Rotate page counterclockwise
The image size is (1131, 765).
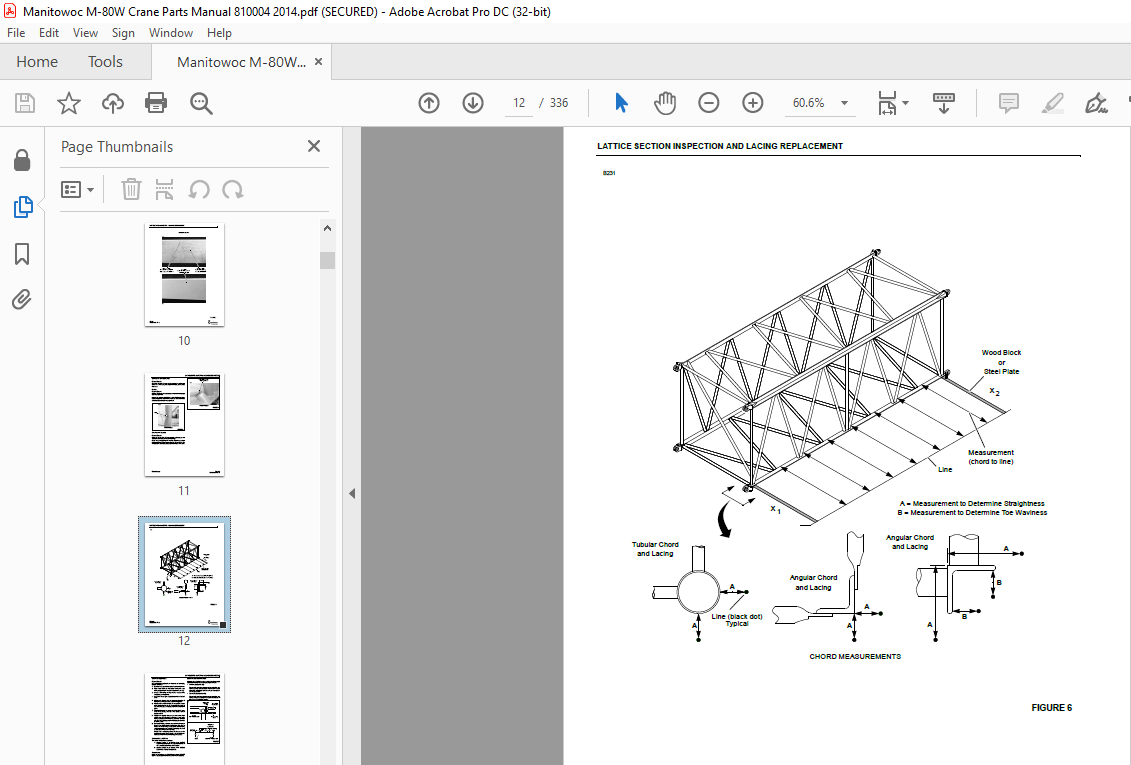(199, 190)
